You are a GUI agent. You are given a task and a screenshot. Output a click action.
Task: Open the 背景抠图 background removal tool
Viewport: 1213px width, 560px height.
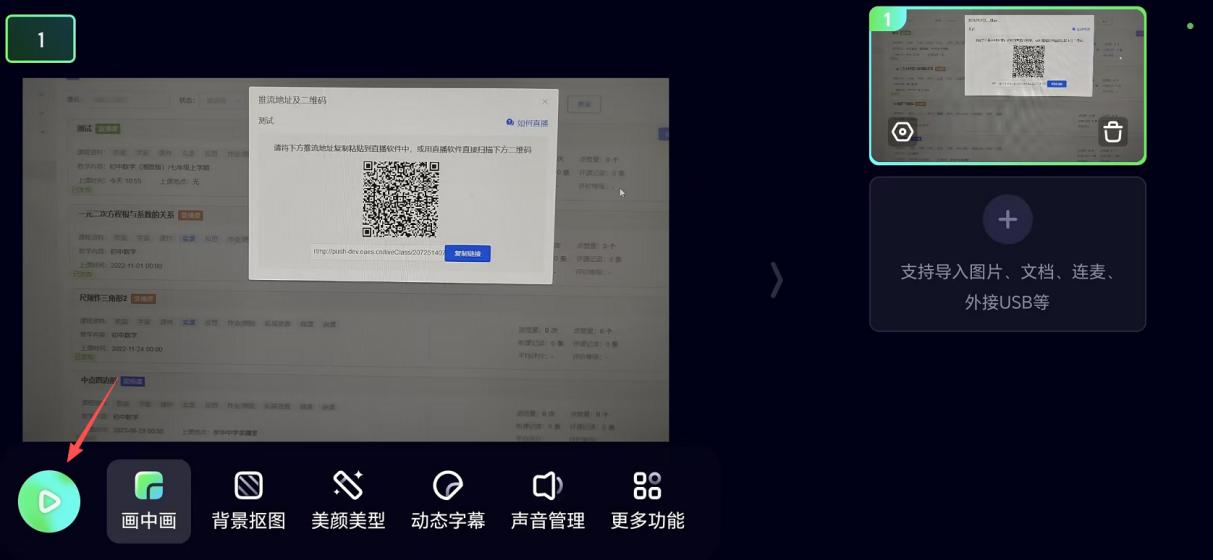pos(249,501)
